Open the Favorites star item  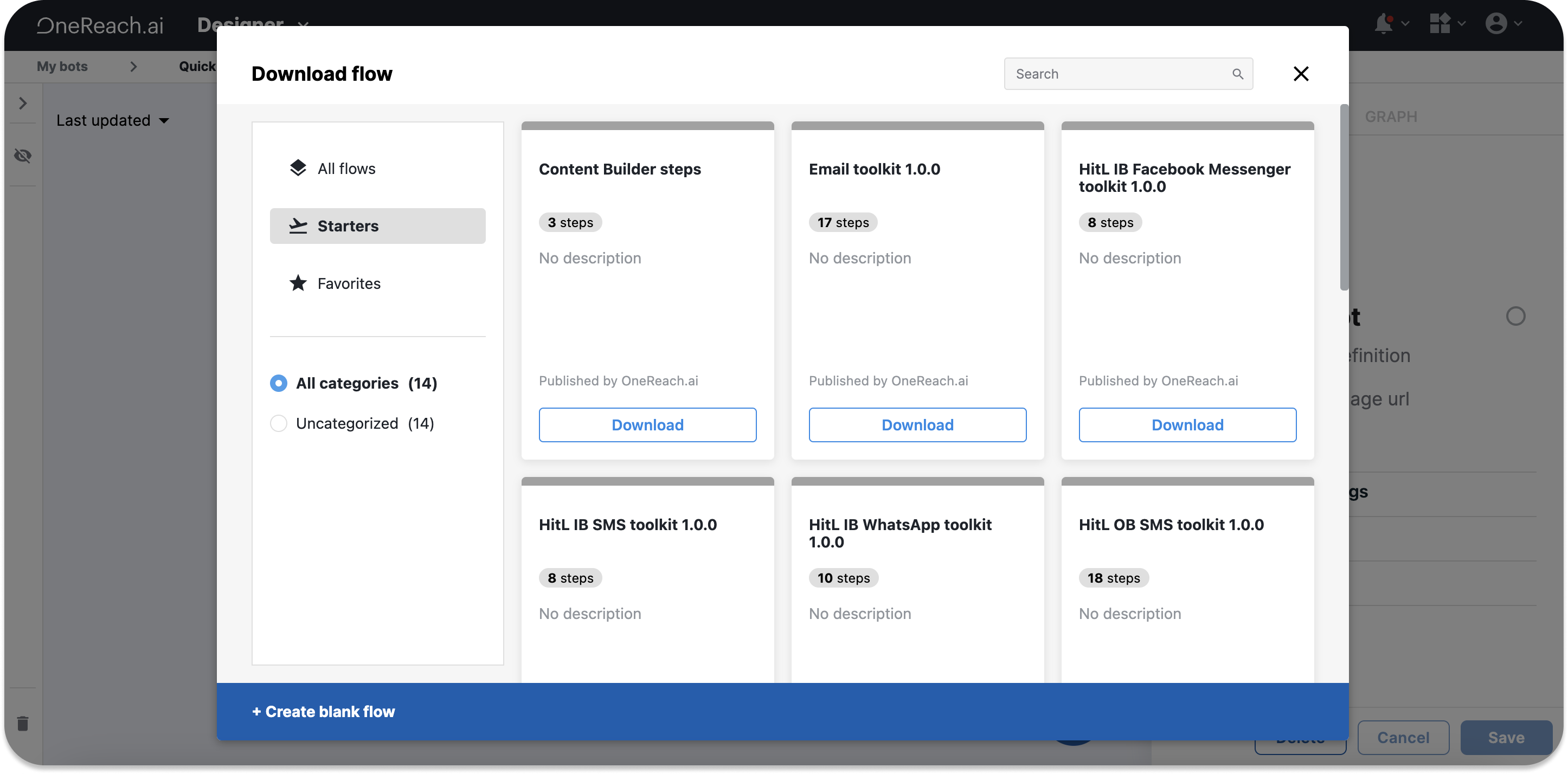coord(348,283)
